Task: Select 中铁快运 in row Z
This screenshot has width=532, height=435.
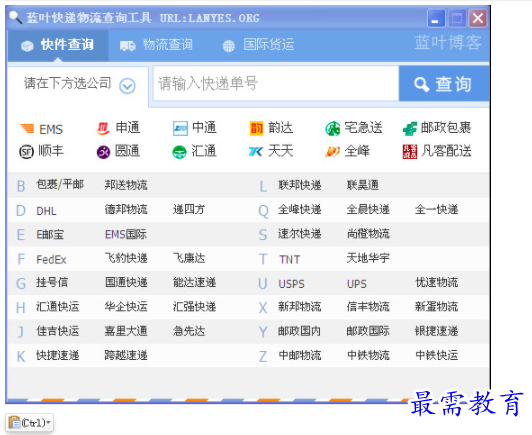Action: point(437,356)
